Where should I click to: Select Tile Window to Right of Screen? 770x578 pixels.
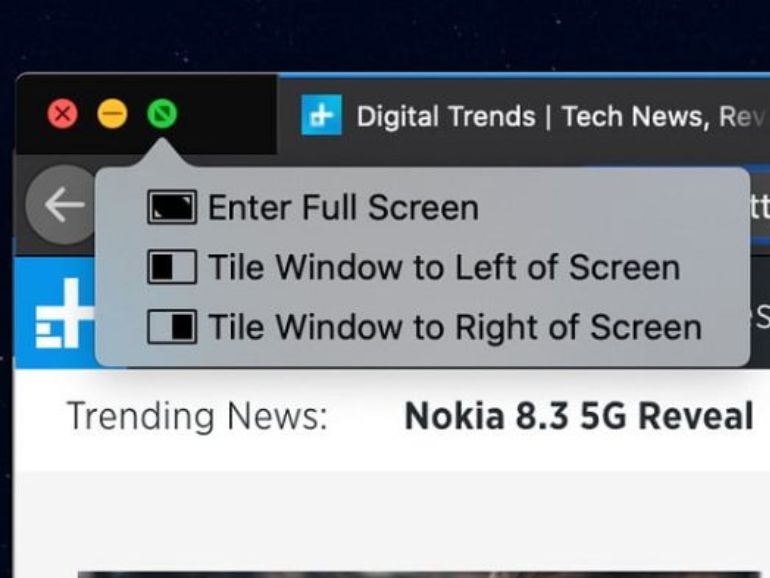[x=422, y=327]
